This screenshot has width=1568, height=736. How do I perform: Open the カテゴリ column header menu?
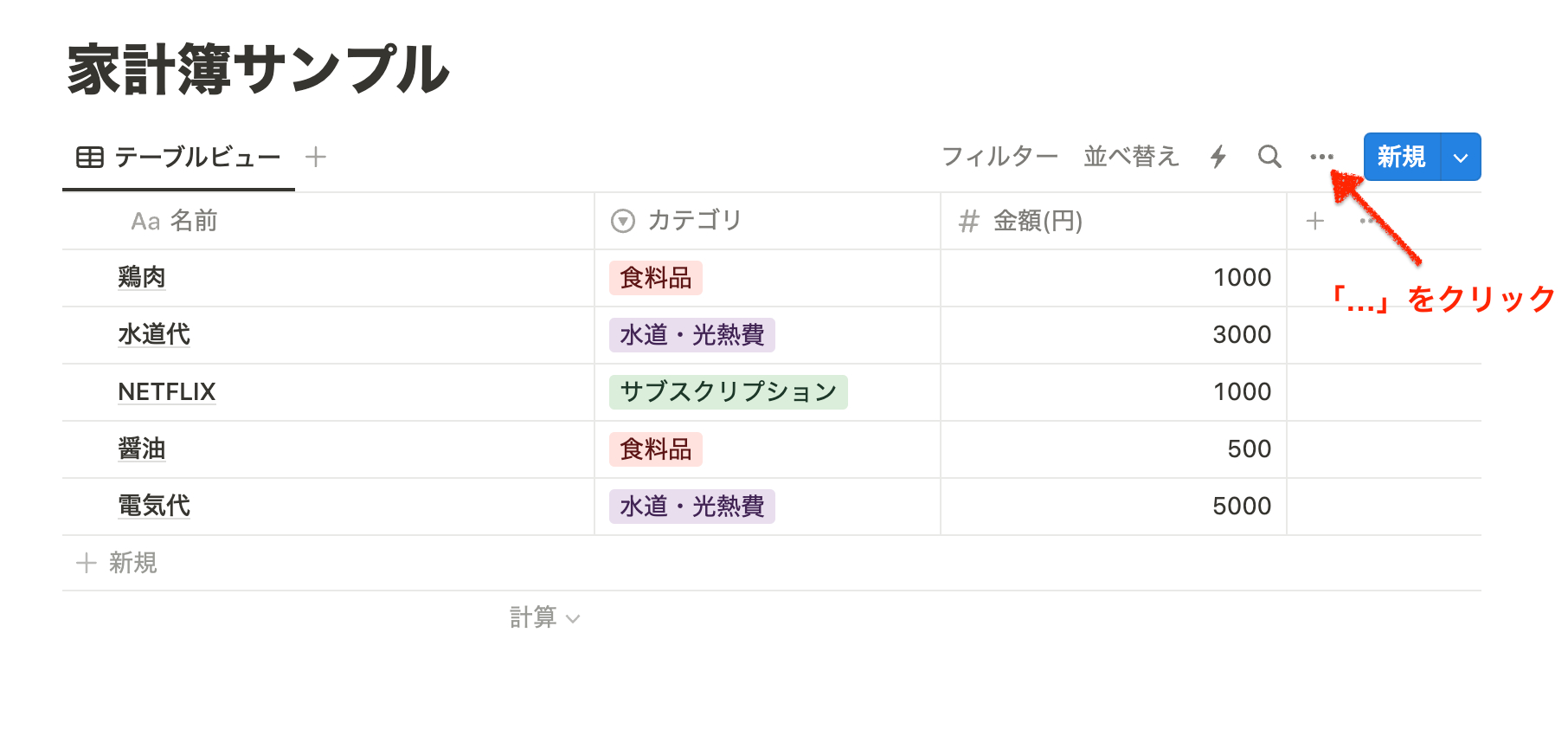pos(694,221)
